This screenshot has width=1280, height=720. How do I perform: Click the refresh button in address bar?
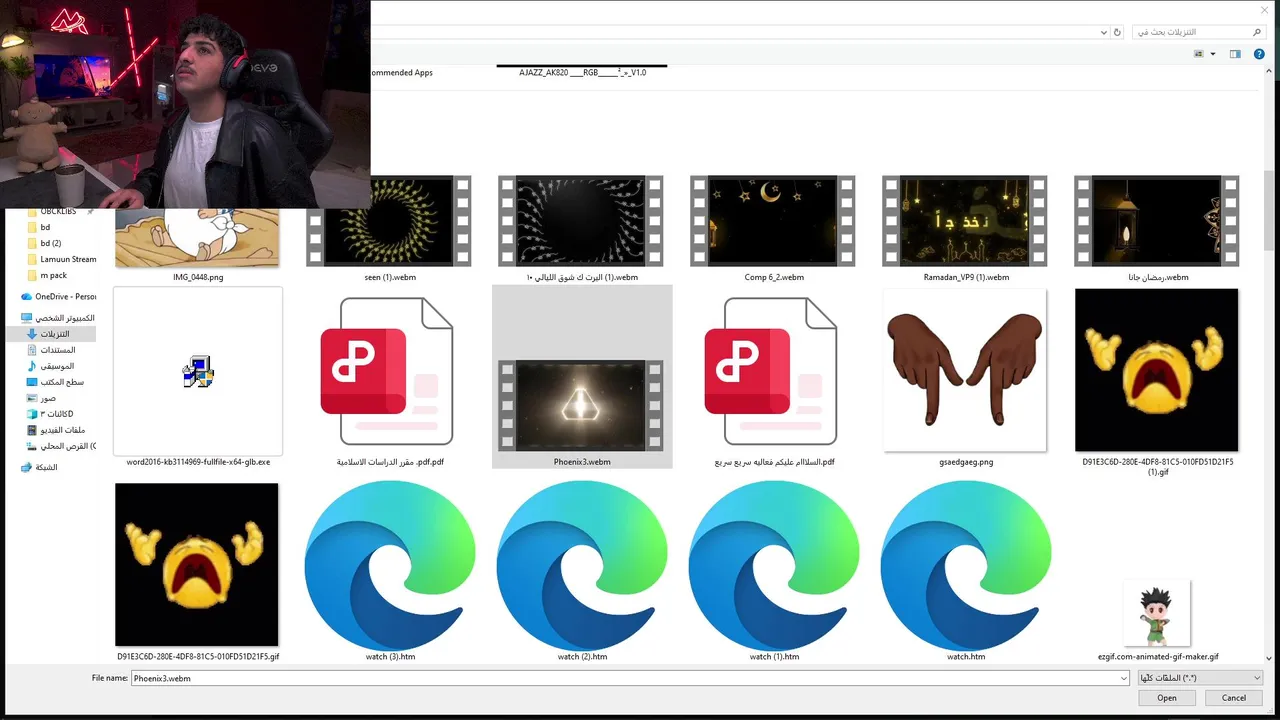1117,32
